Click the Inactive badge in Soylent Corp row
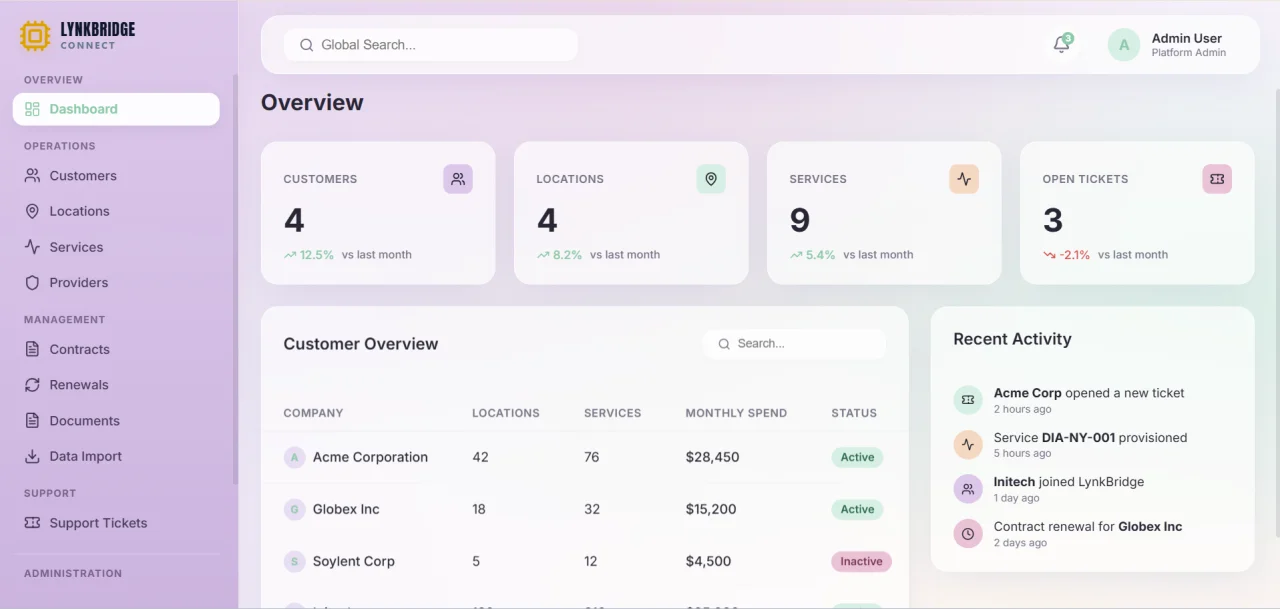Image resolution: width=1280 pixels, height=609 pixels. [861, 562]
